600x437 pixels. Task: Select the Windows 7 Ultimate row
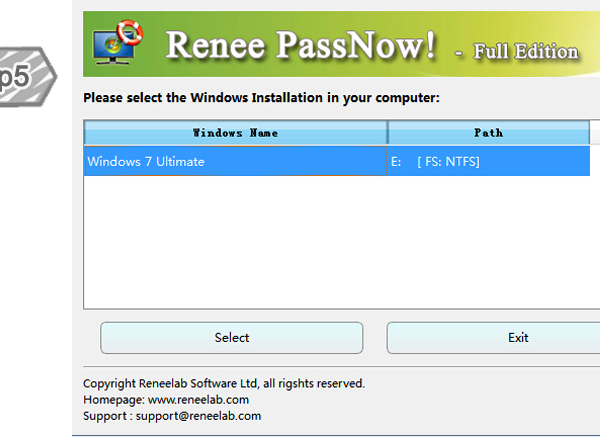pyautogui.click(x=337, y=161)
